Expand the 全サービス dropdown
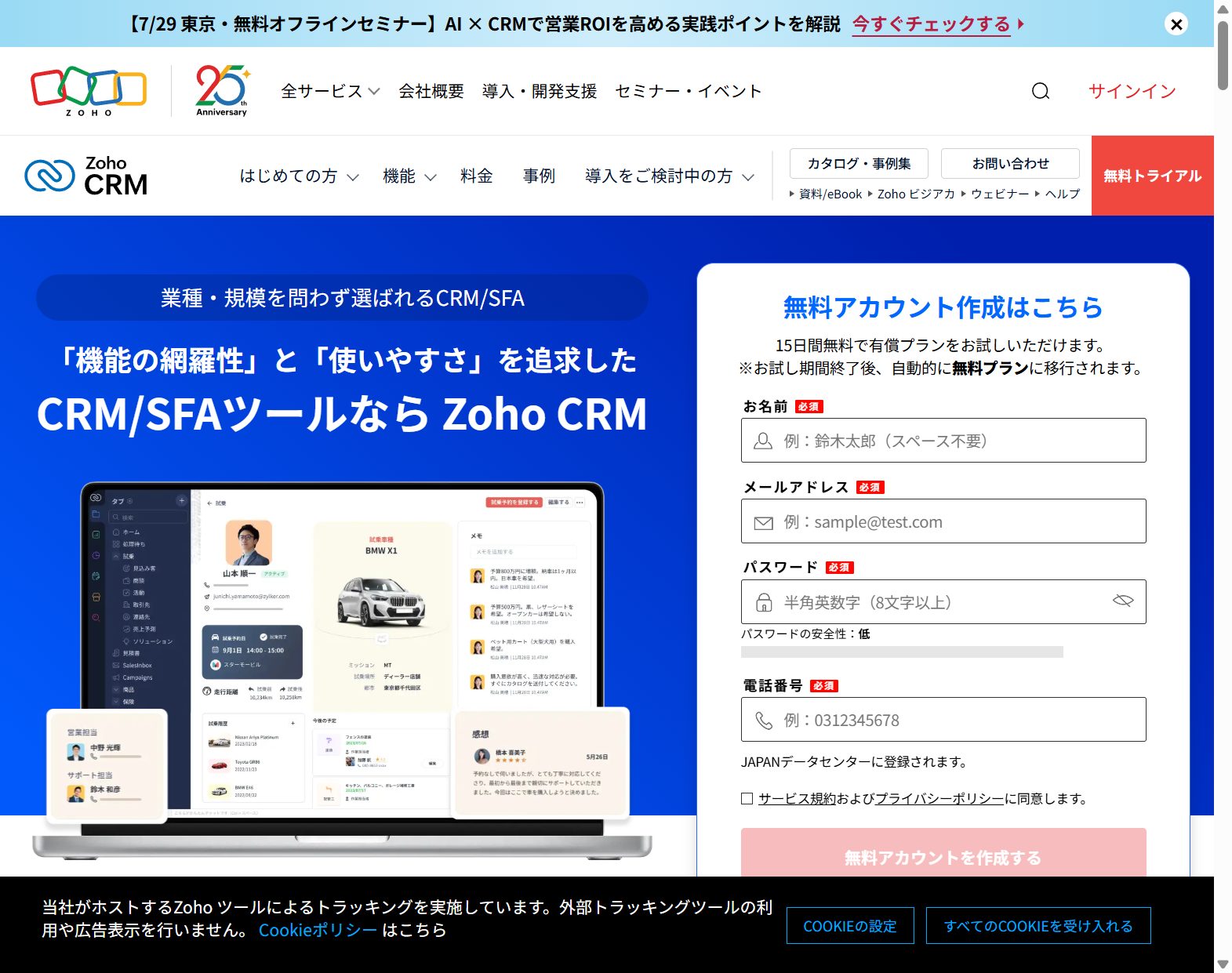Viewport: 1232px width, 973px height. pos(330,91)
